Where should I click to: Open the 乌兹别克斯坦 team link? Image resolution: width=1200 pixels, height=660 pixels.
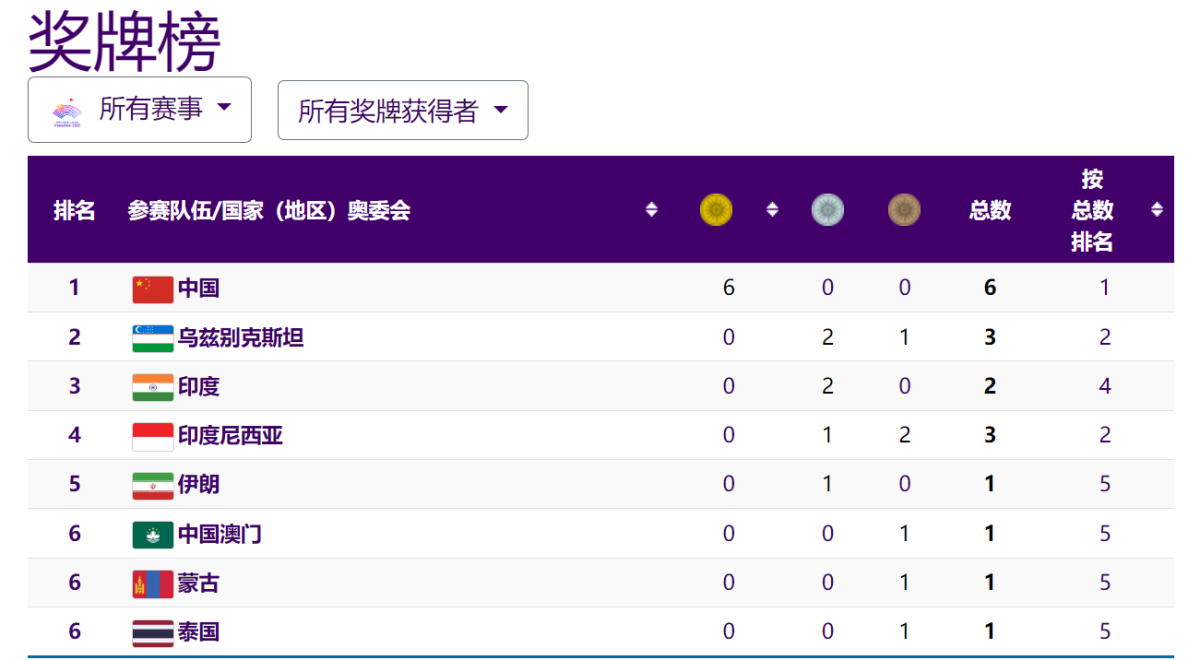[240, 338]
